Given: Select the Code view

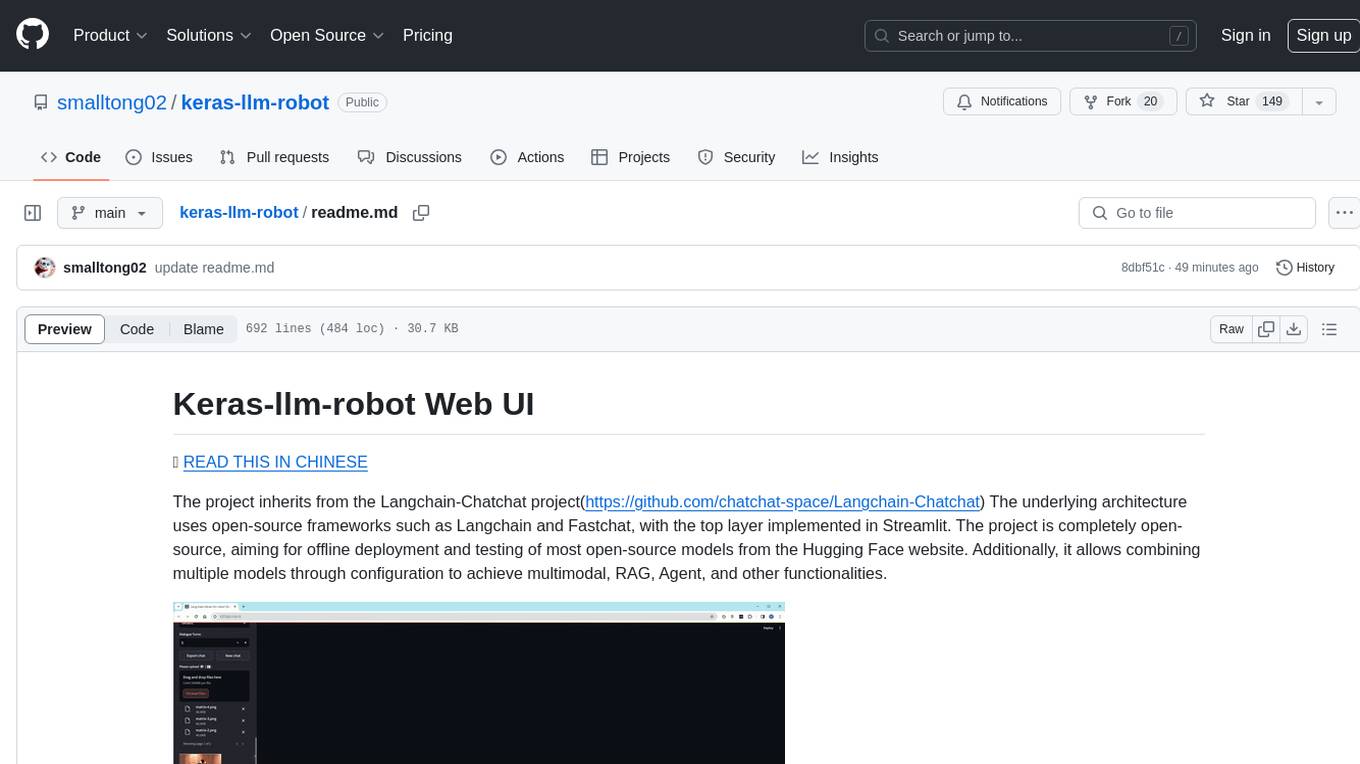Looking at the screenshot, I should tap(137, 329).
